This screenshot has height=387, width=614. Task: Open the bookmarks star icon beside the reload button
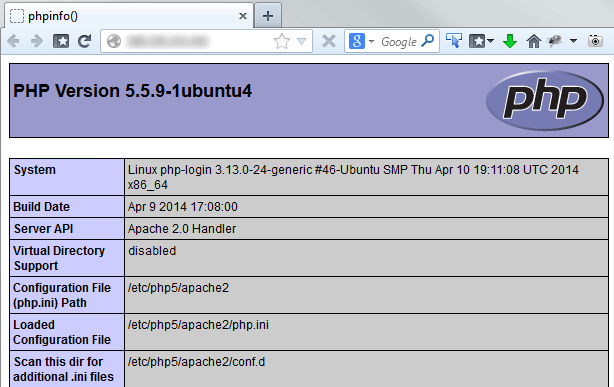(61, 41)
